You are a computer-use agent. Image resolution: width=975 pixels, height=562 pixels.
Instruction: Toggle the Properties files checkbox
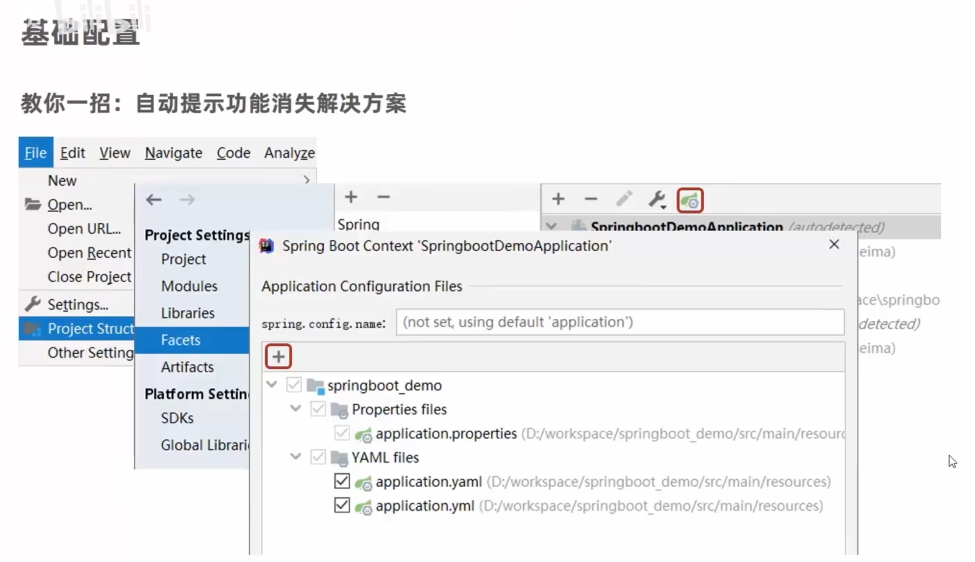click(x=318, y=409)
